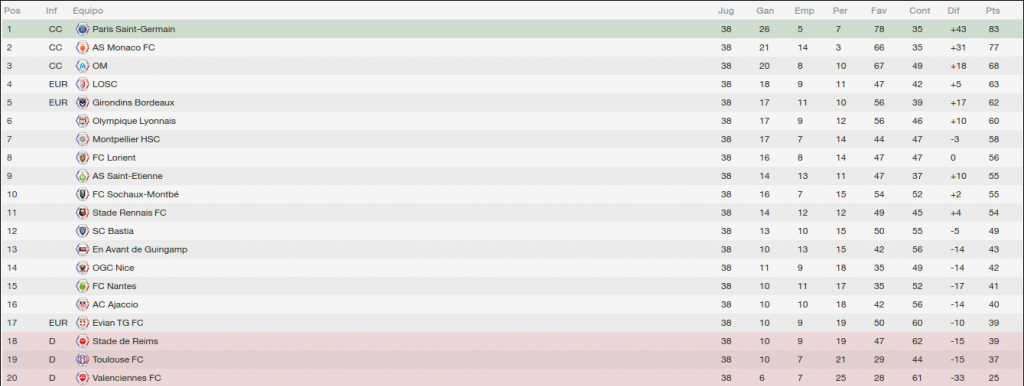Open FC Sochaux-Montbé team link
This screenshot has width=1024, height=386.
coord(135,195)
